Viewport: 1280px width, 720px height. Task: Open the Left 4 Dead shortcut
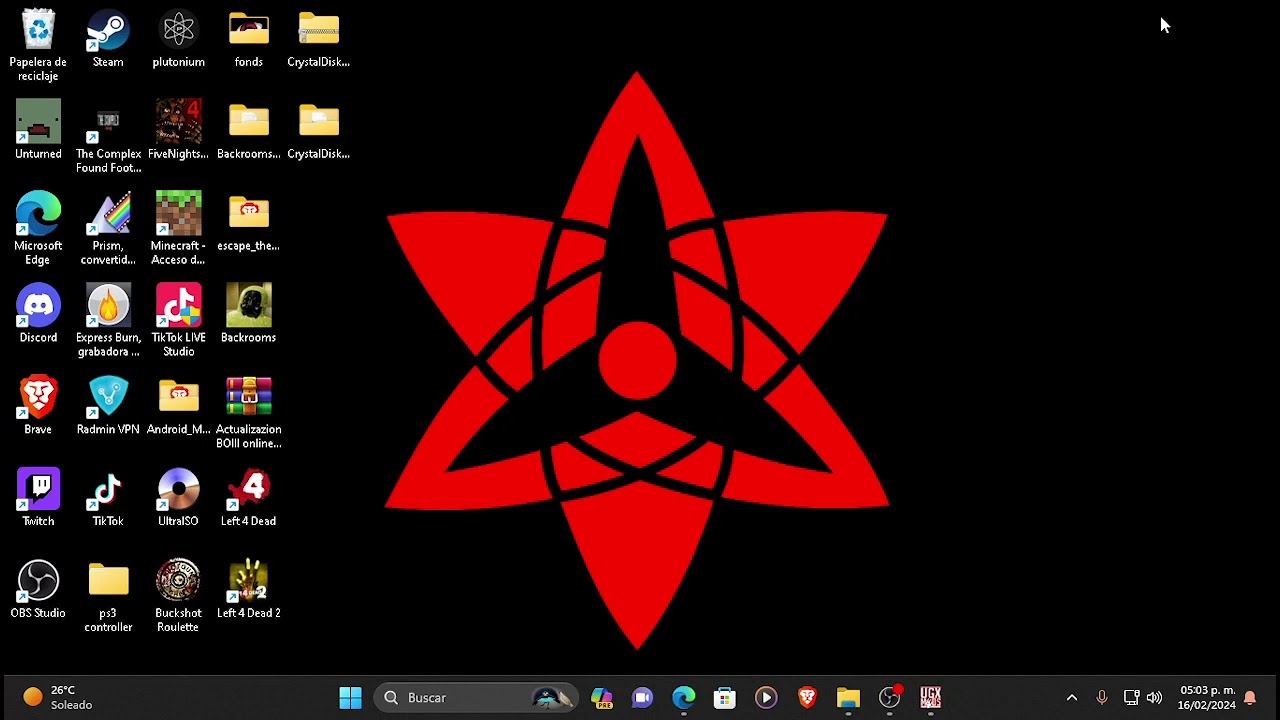(248, 490)
